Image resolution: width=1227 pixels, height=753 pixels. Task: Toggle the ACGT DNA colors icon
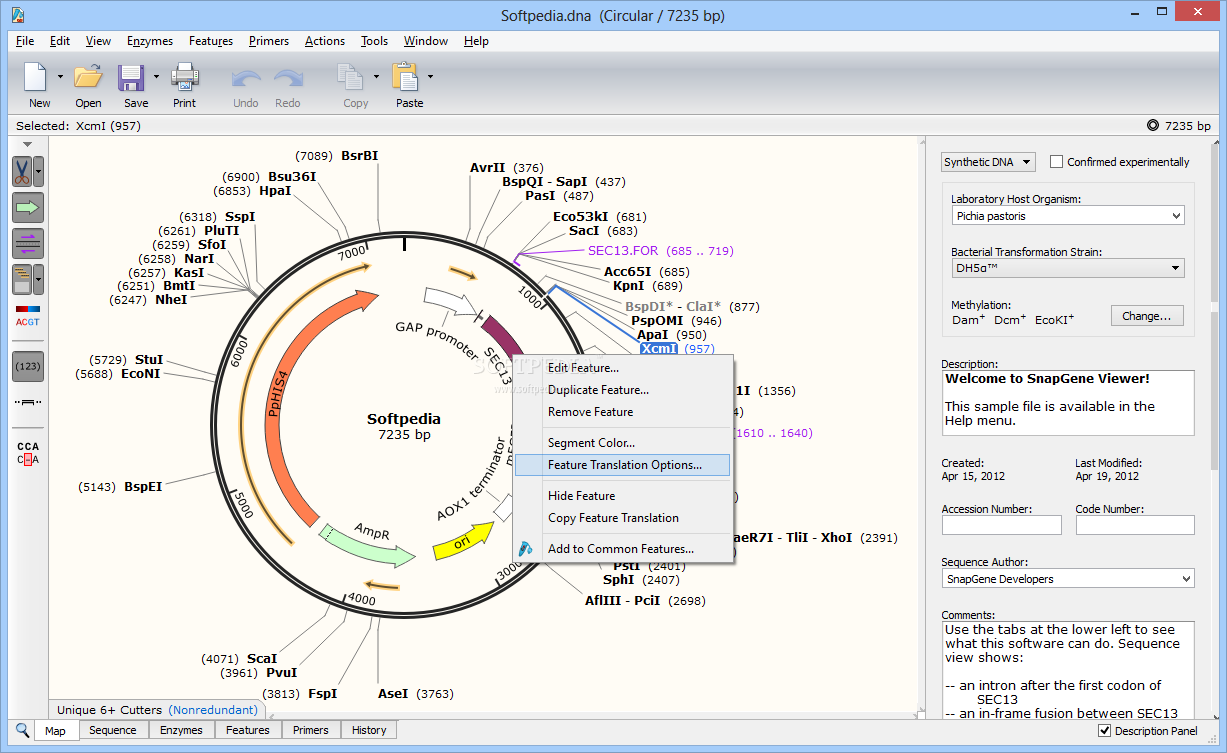coord(28,316)
